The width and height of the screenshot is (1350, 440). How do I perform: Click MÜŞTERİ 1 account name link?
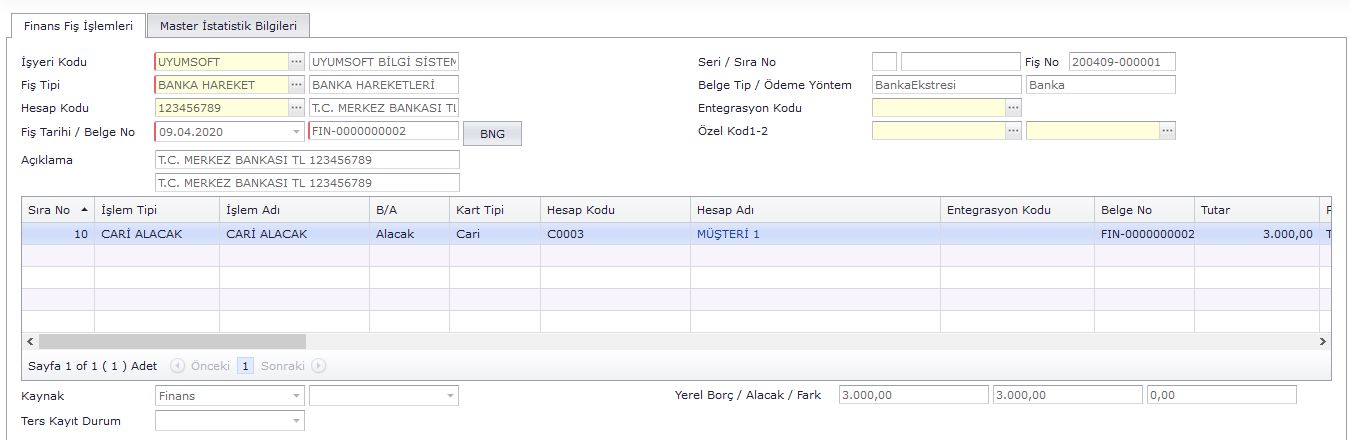[x=728, y=234]
